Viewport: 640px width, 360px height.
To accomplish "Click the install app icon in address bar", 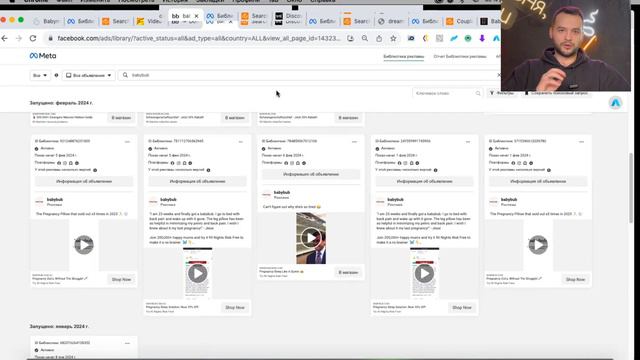I will (x=351, y=38).
